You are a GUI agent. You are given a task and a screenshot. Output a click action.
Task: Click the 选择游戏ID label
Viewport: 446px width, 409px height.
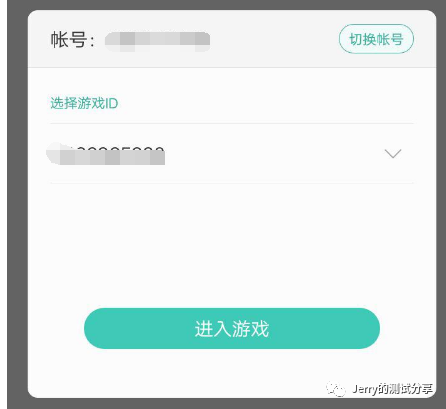pos(84,103)
